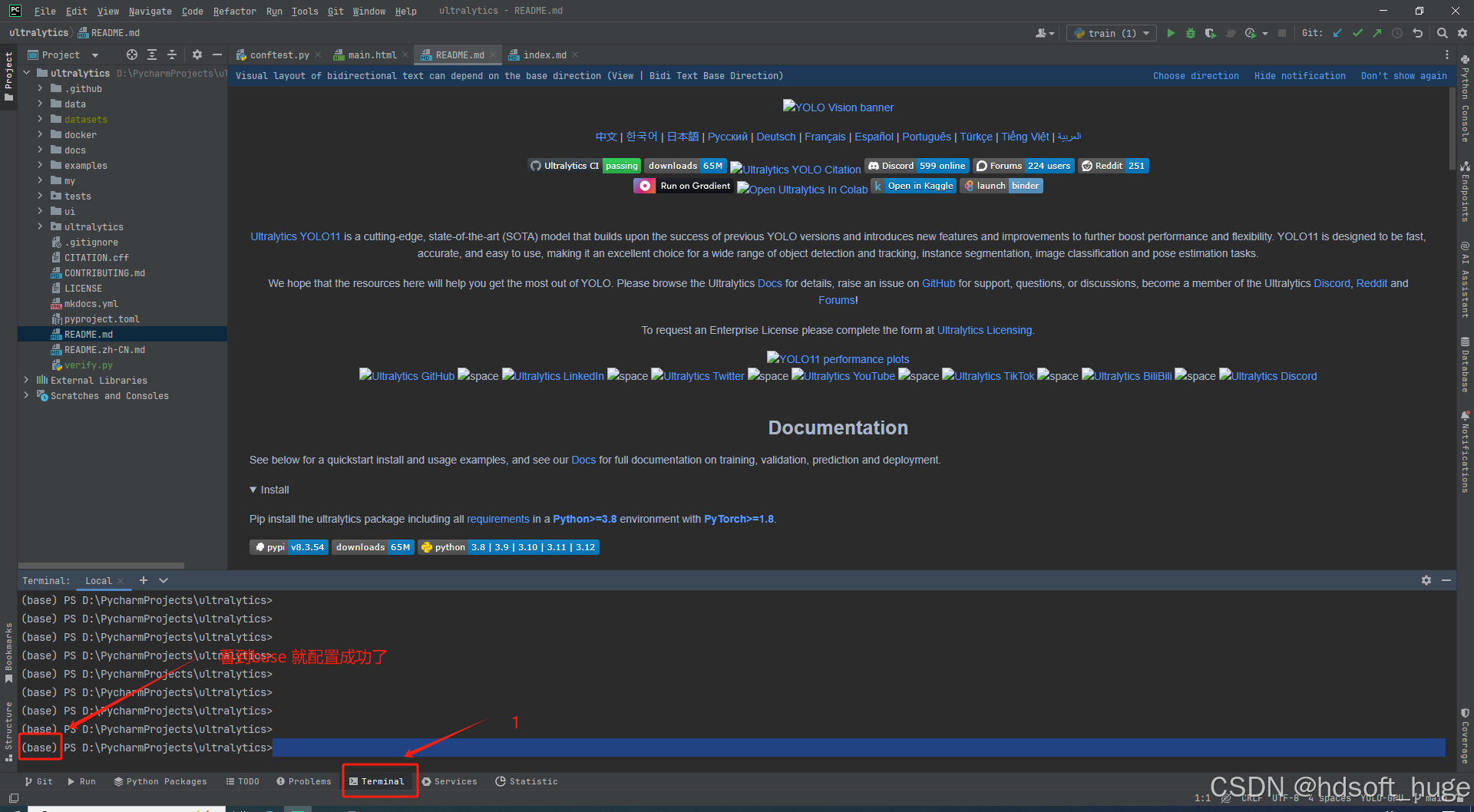Toggle Endpoints tool window on right stripe

1465,191
